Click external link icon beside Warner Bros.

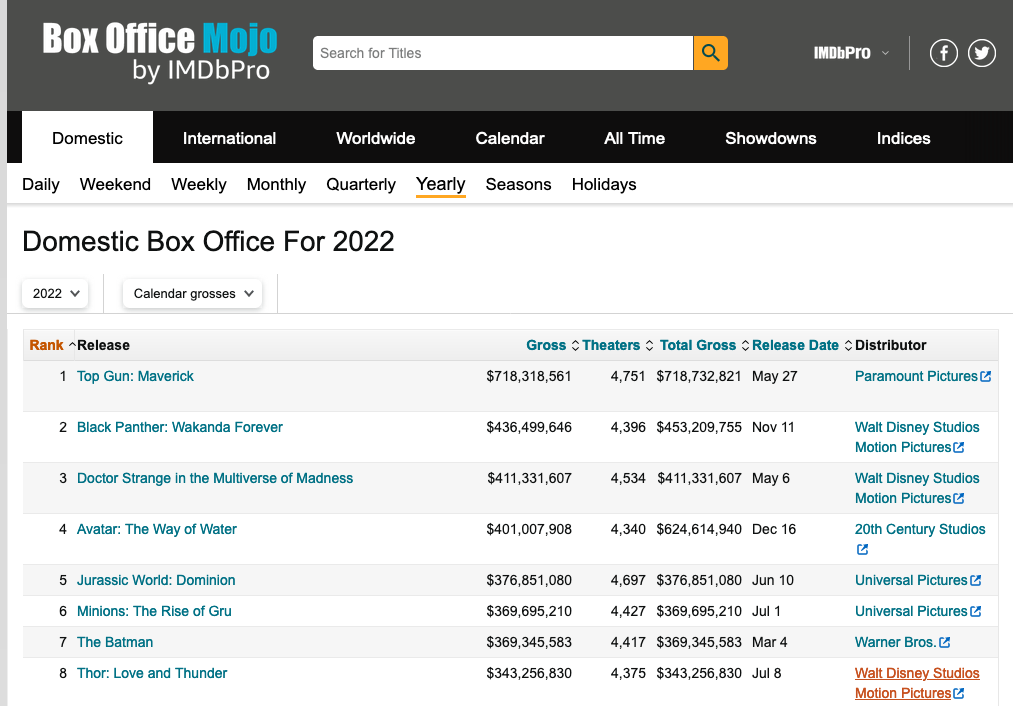coord(945,643)
